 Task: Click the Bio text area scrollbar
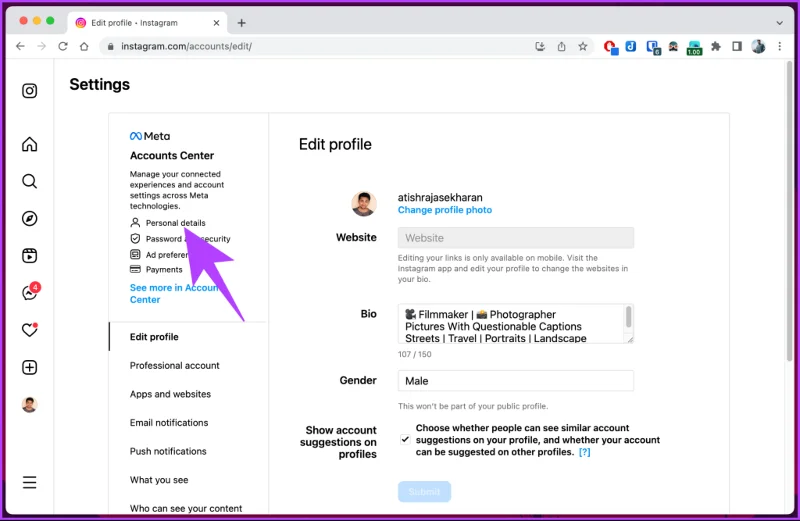pyautogui.click(x=629, y=317)
